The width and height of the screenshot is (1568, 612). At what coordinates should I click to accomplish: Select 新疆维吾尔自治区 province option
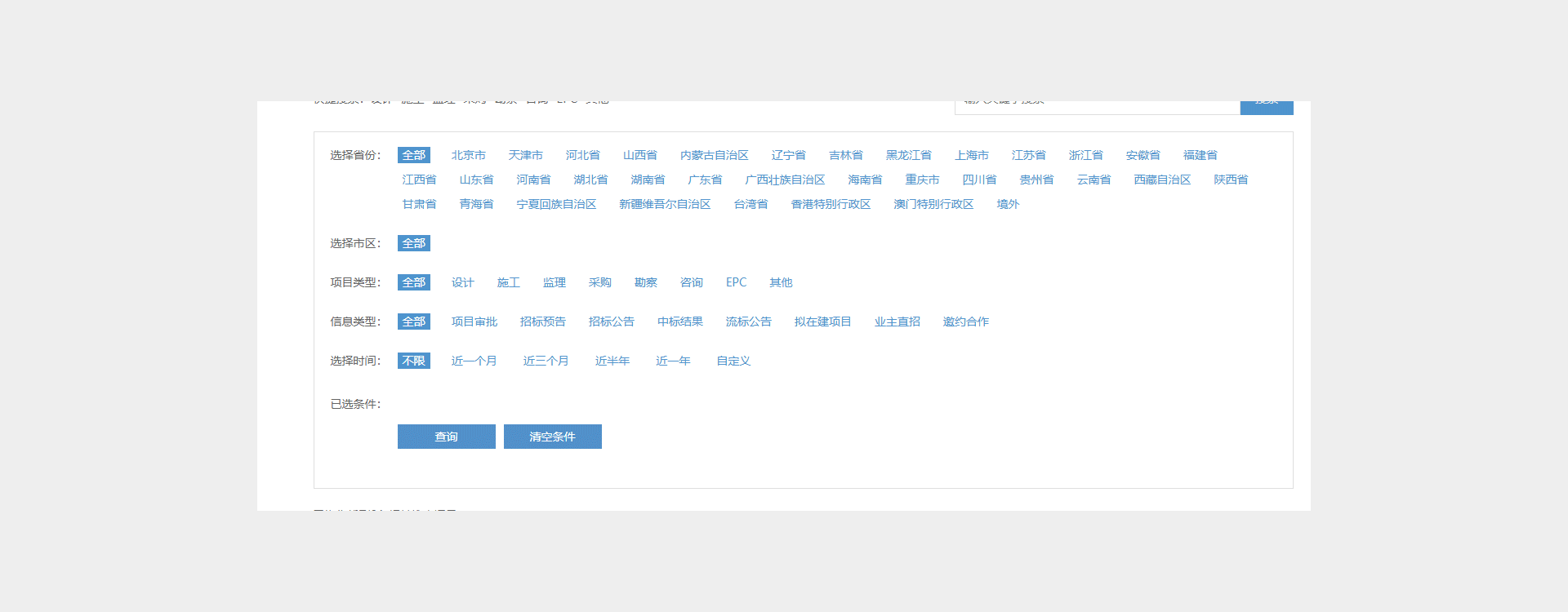click(x=665, y=204)
